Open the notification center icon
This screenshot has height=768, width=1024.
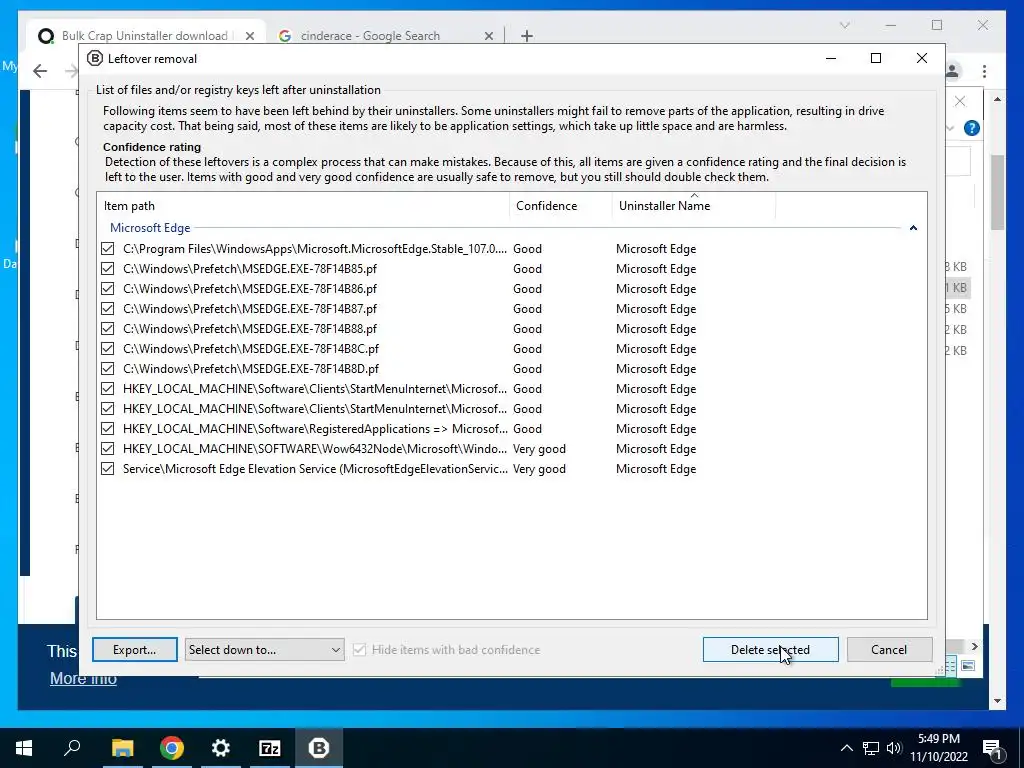coord(992,748)
